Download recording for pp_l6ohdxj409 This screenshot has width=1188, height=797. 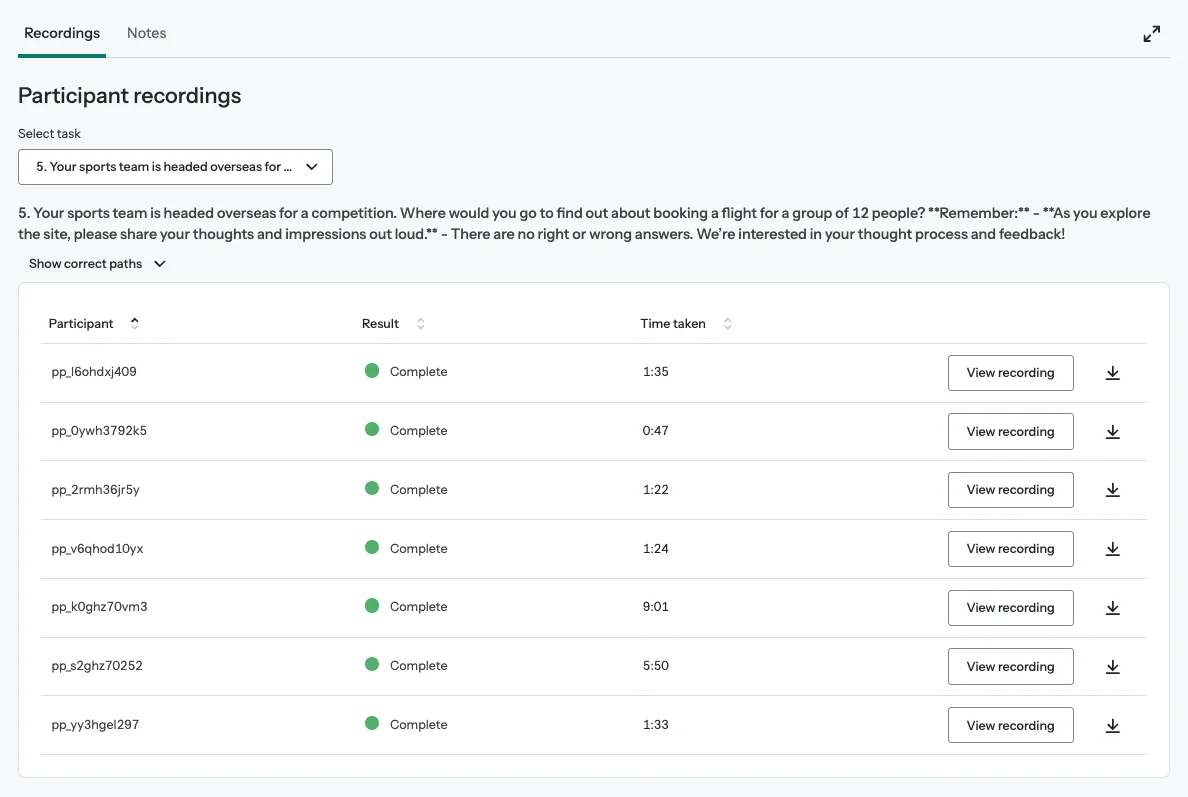click(1112, 373)
